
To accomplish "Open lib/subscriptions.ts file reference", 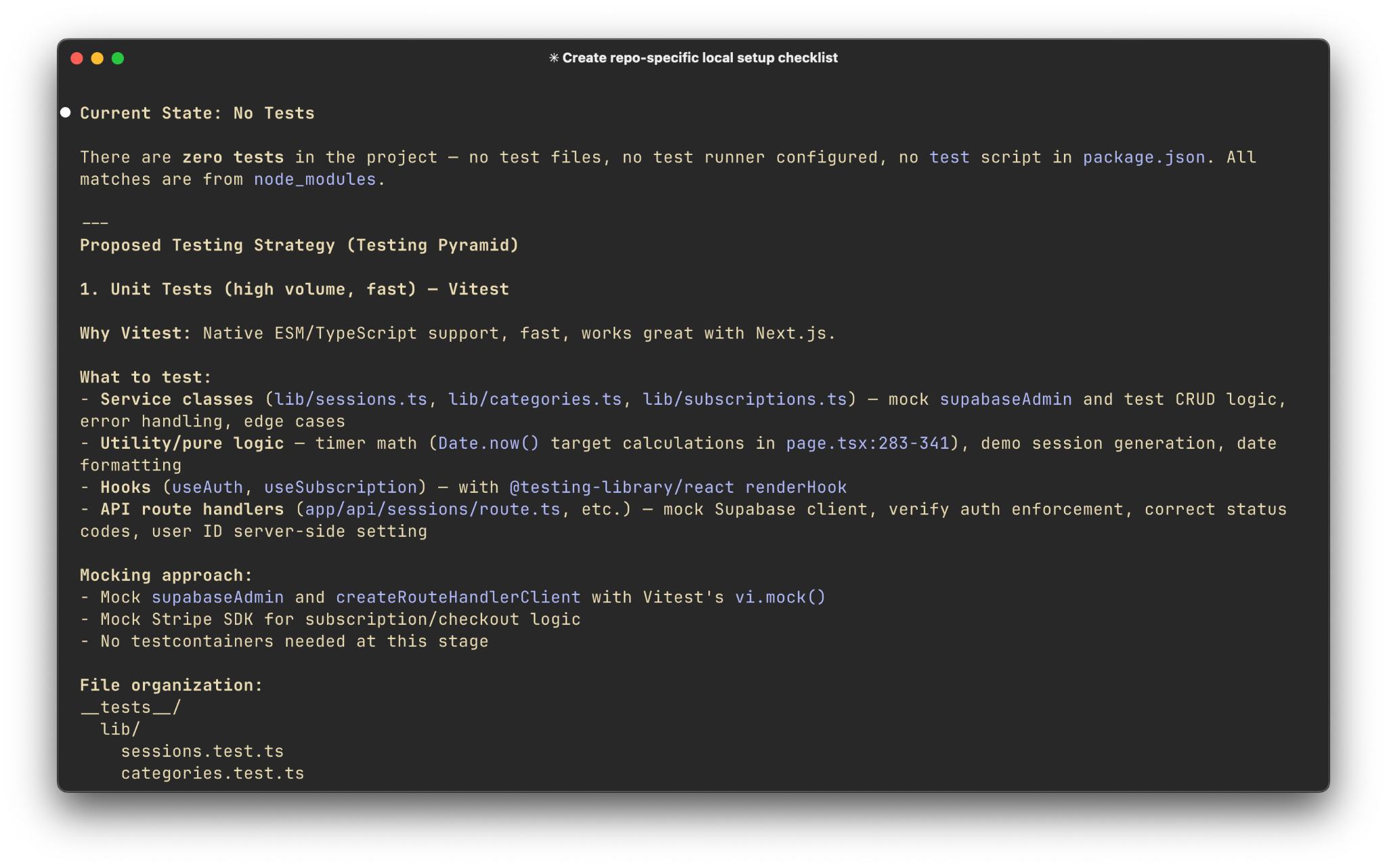I will click(745, 399).
